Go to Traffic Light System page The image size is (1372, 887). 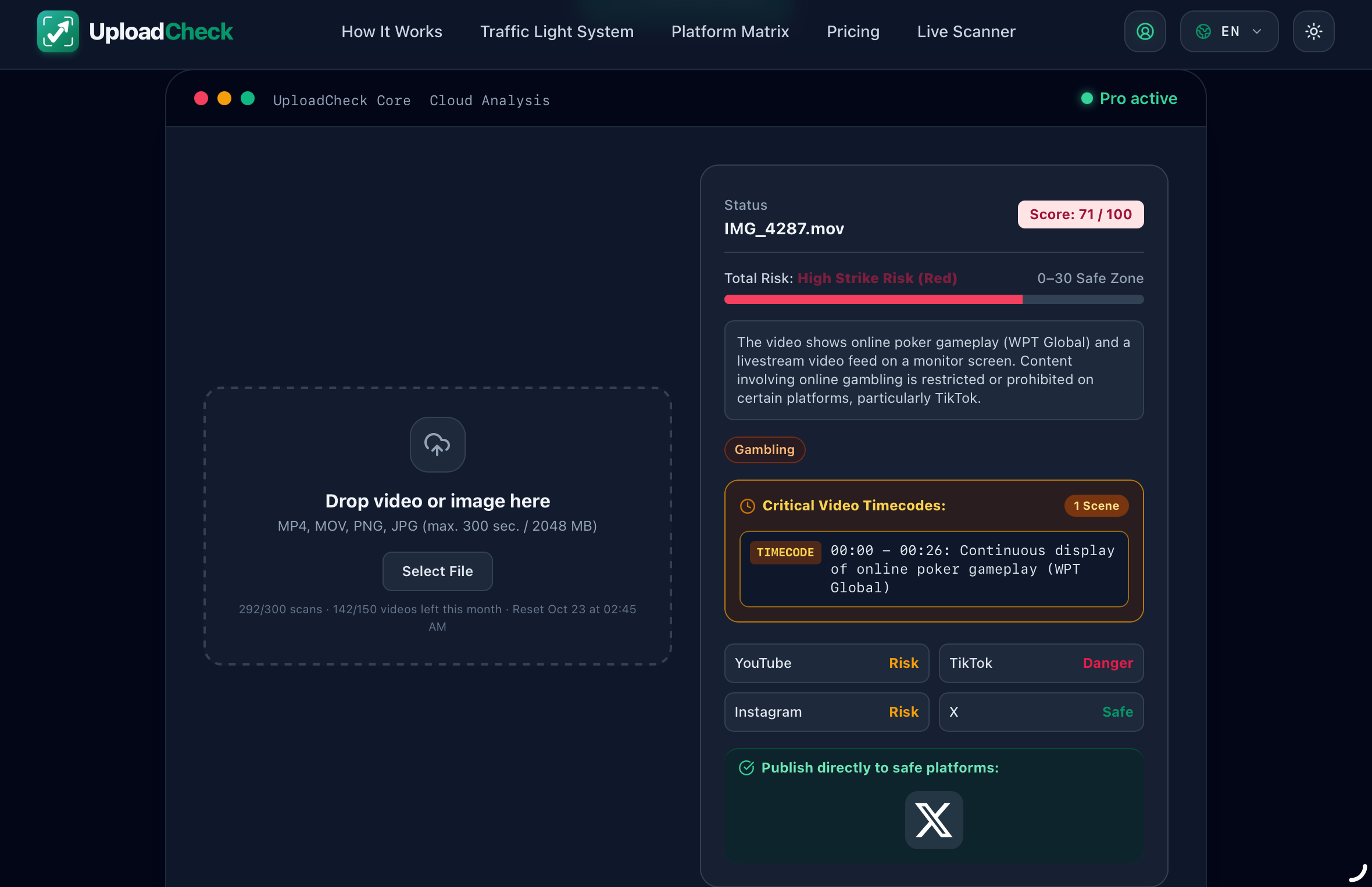click(x=556, y=31)
